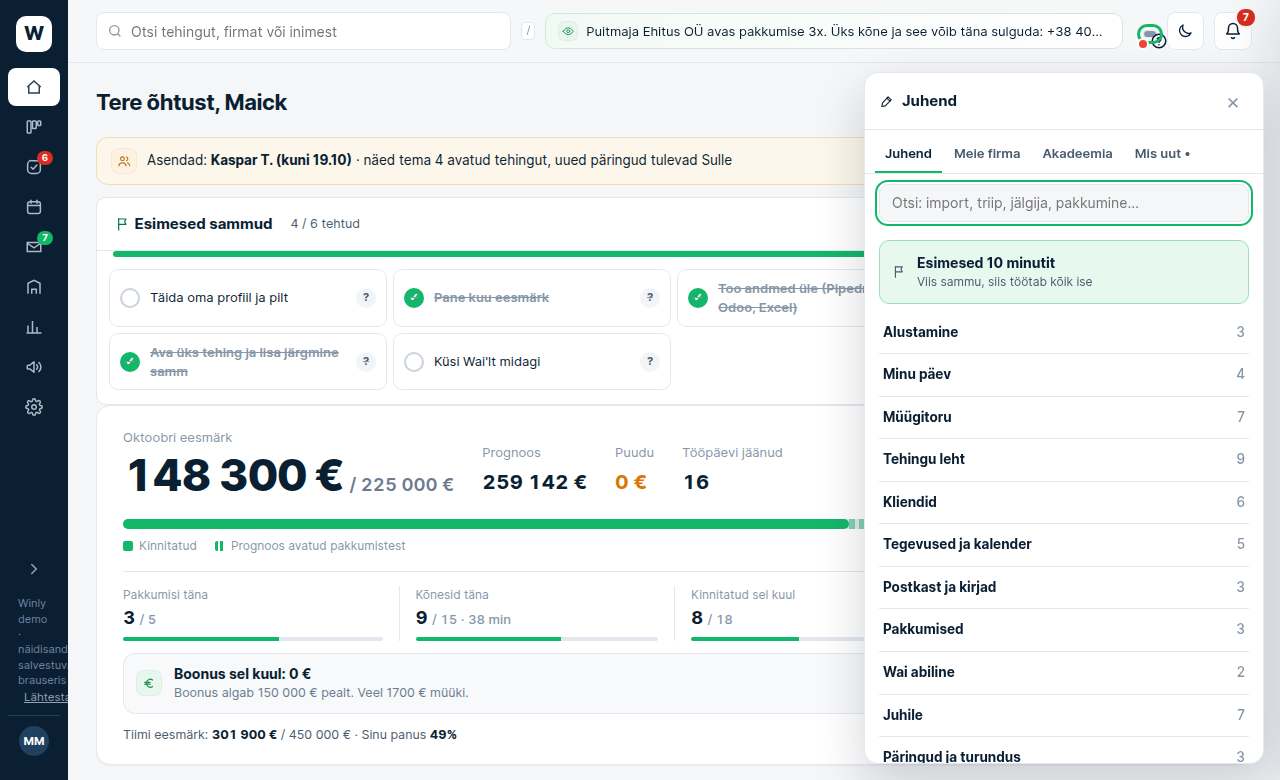Viewport: 1280px width, 780px height.
Task: Open the statistics bar chart icon
Action: [x=34, y=327]
